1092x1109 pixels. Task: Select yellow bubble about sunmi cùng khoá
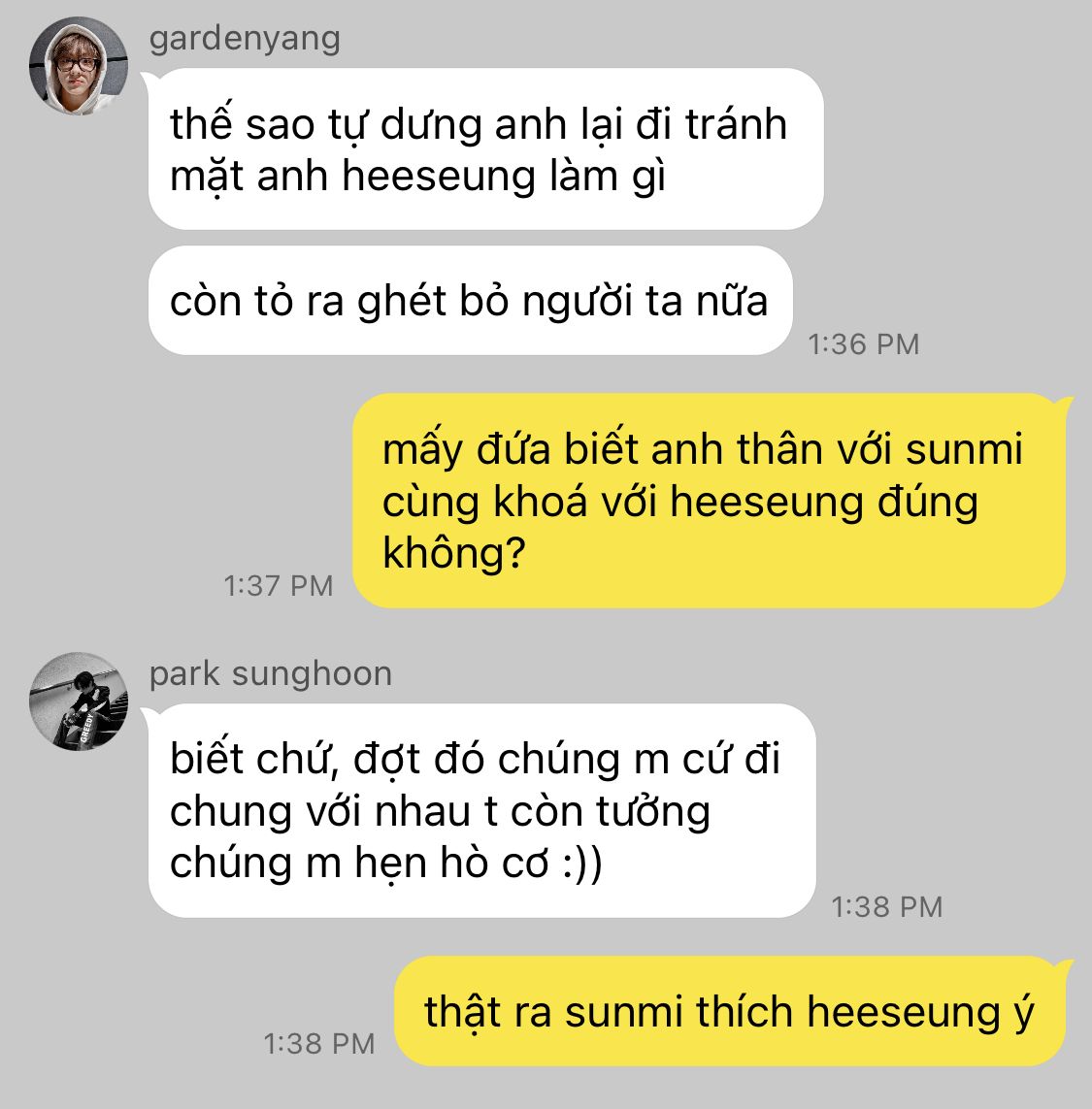[x=710, y=501]
